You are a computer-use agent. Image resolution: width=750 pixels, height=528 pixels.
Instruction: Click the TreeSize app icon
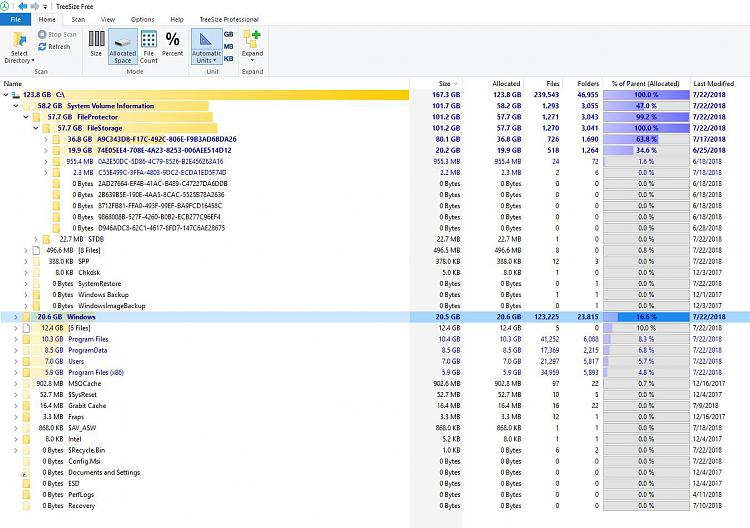click(x=5, y=6)
